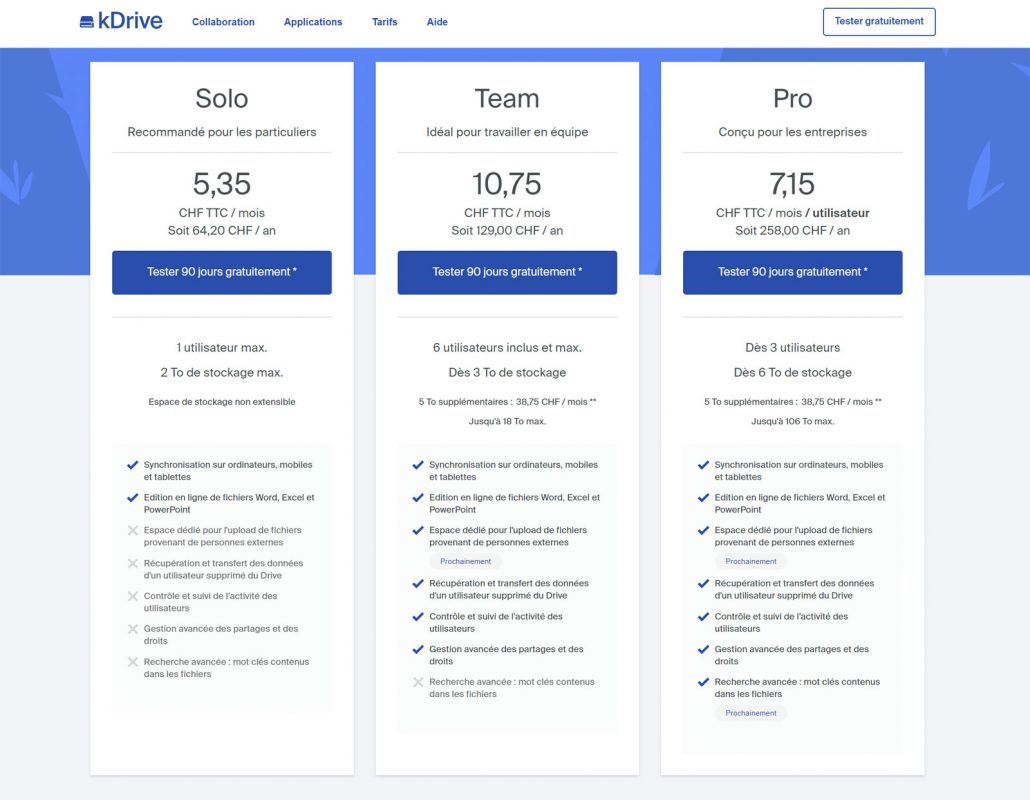1030x800 pixels.
Task: Click Team plan's cross icon for Recherche avancée
Action: tap(418, 682)
